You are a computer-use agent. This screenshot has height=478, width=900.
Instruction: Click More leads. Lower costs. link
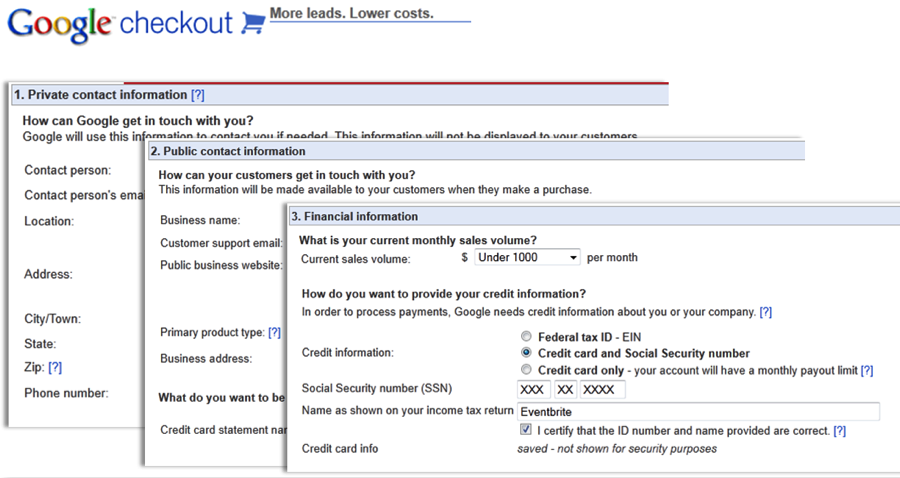click(x=352, y=13)
